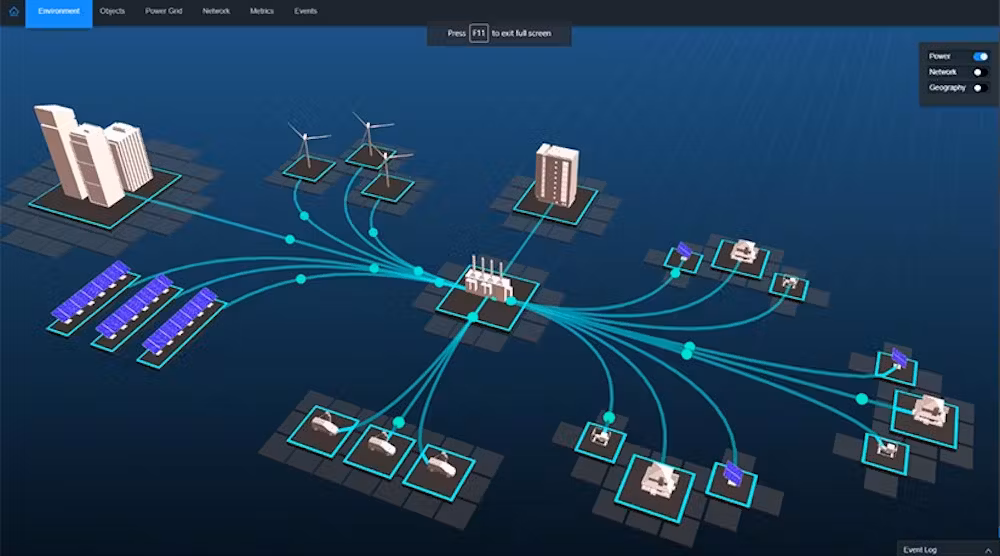Toggle the Power layer switch

(980, 57)
